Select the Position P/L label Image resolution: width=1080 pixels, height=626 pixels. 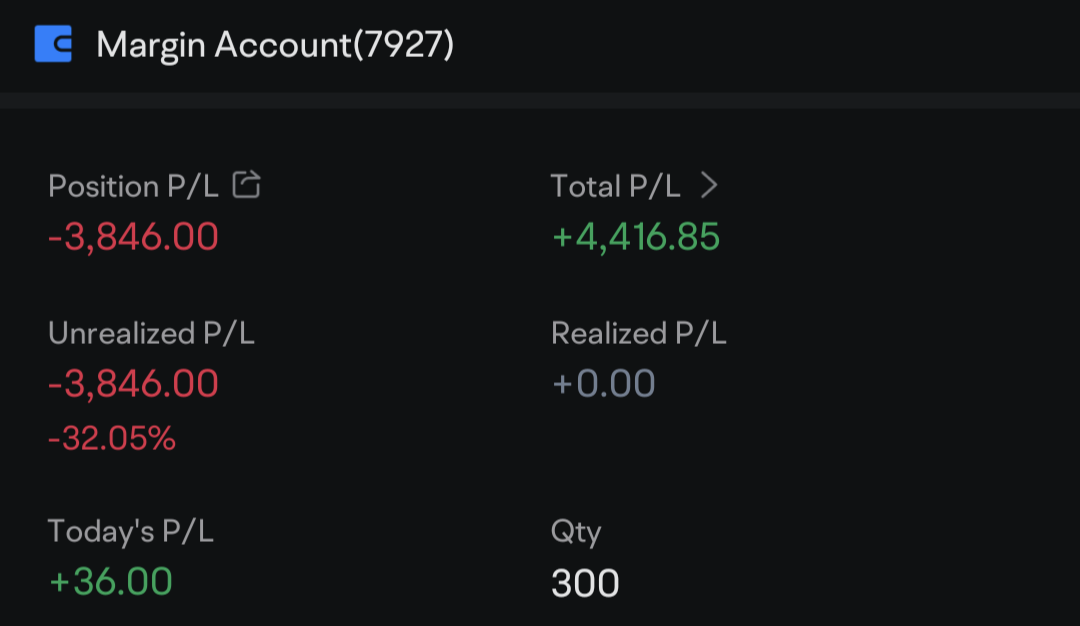click(132, 186)
